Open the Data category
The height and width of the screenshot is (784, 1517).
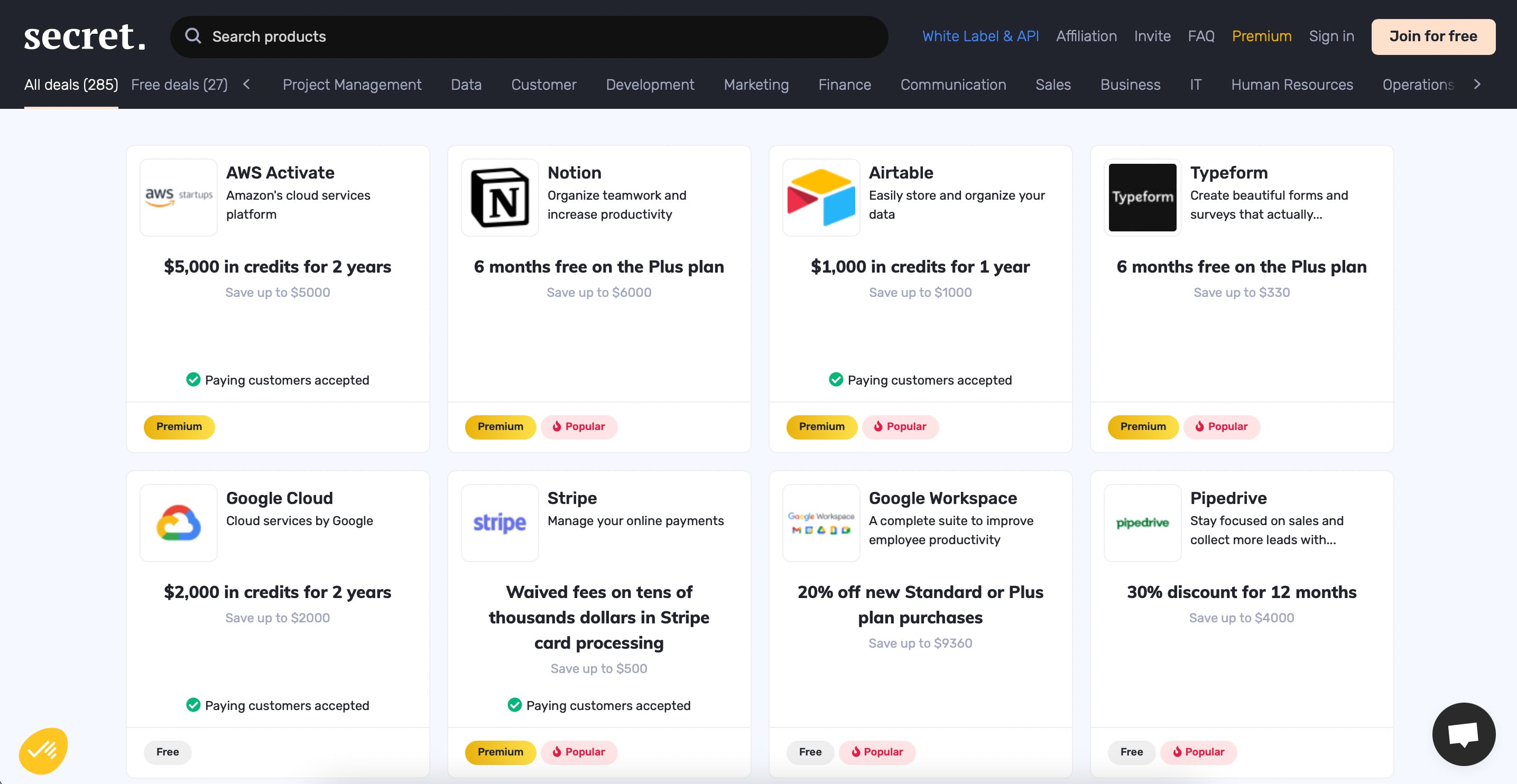click(x=466, y=85)
